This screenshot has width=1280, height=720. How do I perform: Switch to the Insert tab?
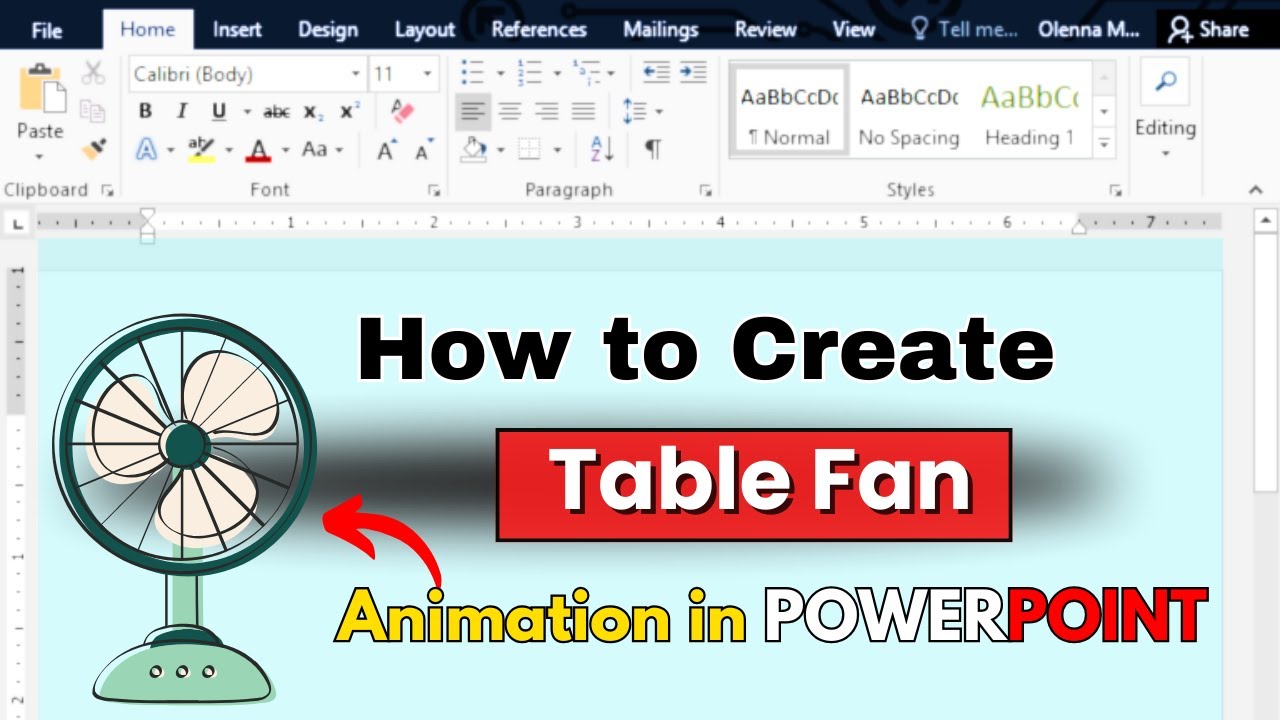pyautogui.click(x=237, y=30)
